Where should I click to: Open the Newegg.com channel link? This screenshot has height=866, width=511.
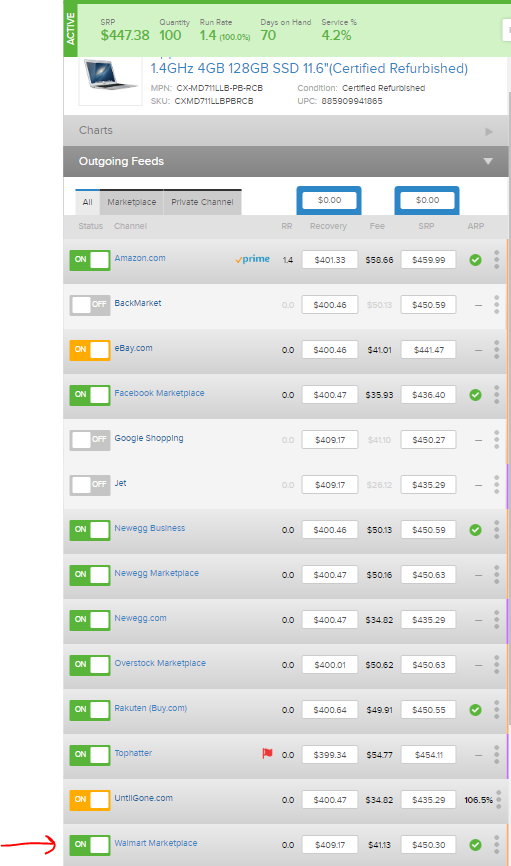pos(140,618)
